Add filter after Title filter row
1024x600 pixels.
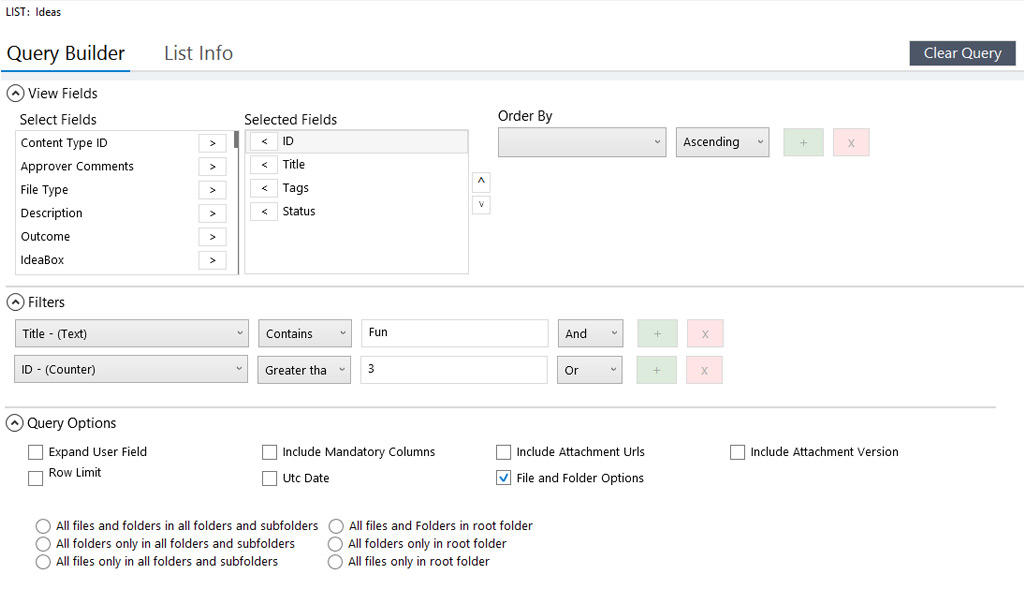point(657,334)
